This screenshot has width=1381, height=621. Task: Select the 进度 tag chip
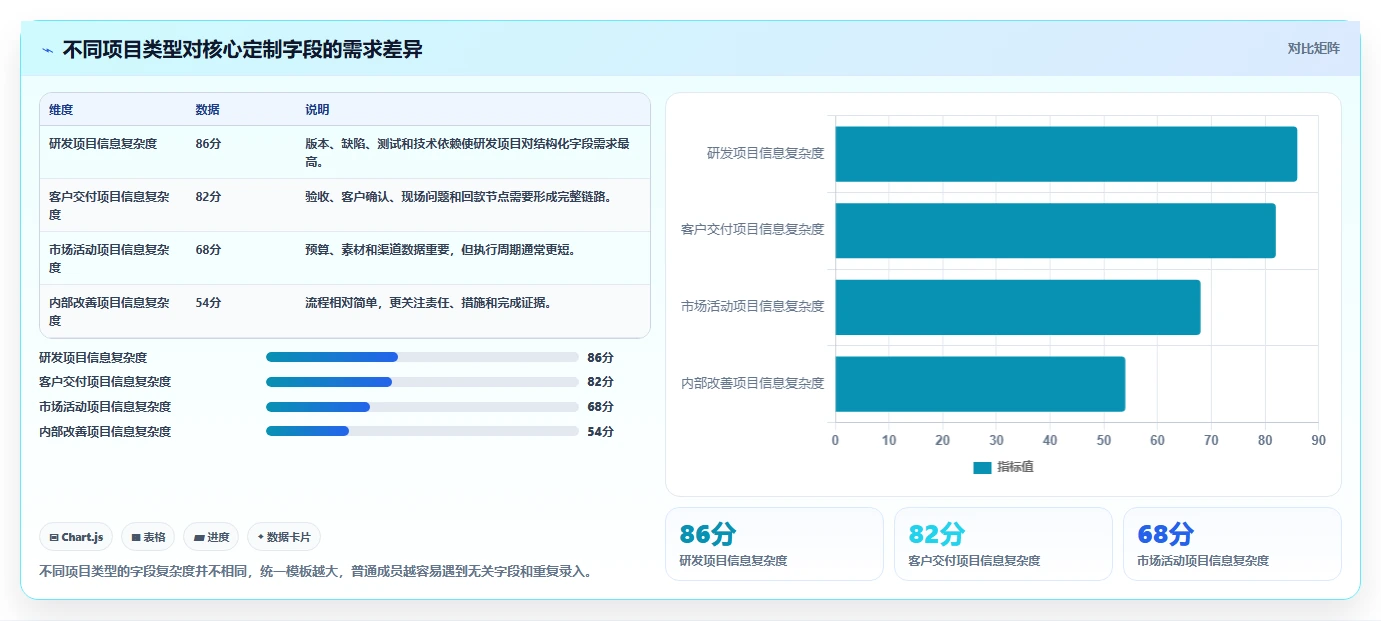coord(212,537)
